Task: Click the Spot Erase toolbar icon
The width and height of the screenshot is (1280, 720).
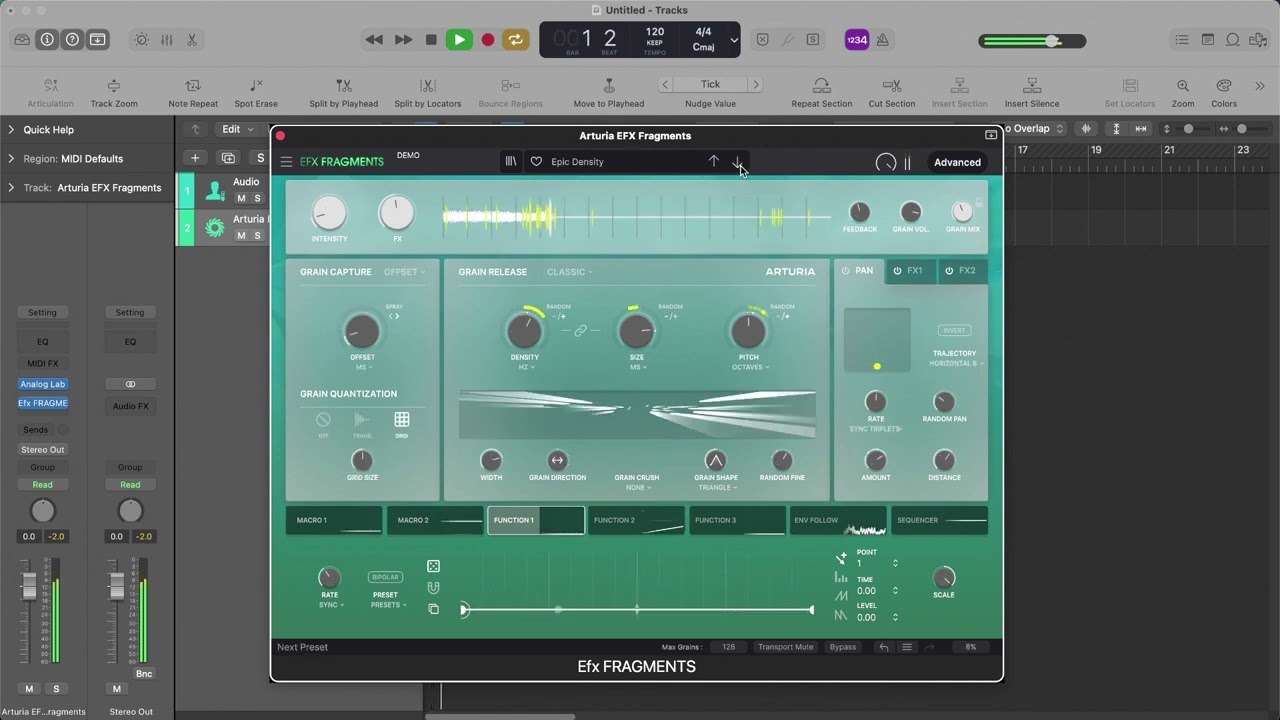Action: 256,86
